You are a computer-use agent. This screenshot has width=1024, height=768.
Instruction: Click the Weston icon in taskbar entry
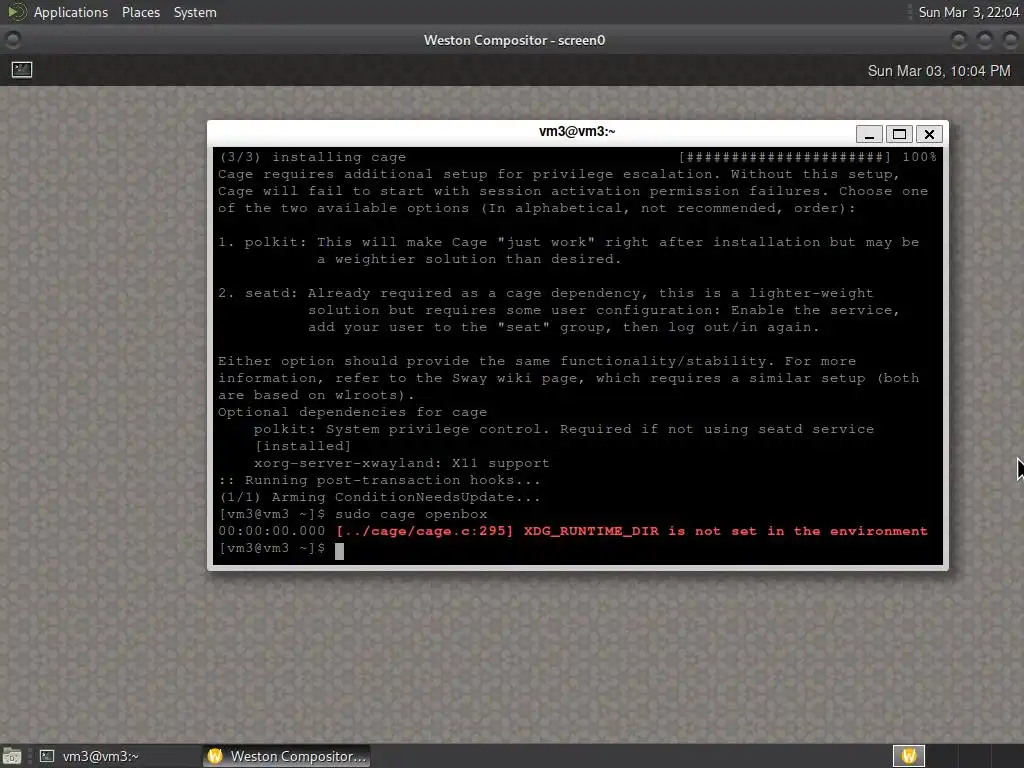[x=216, y=756]
